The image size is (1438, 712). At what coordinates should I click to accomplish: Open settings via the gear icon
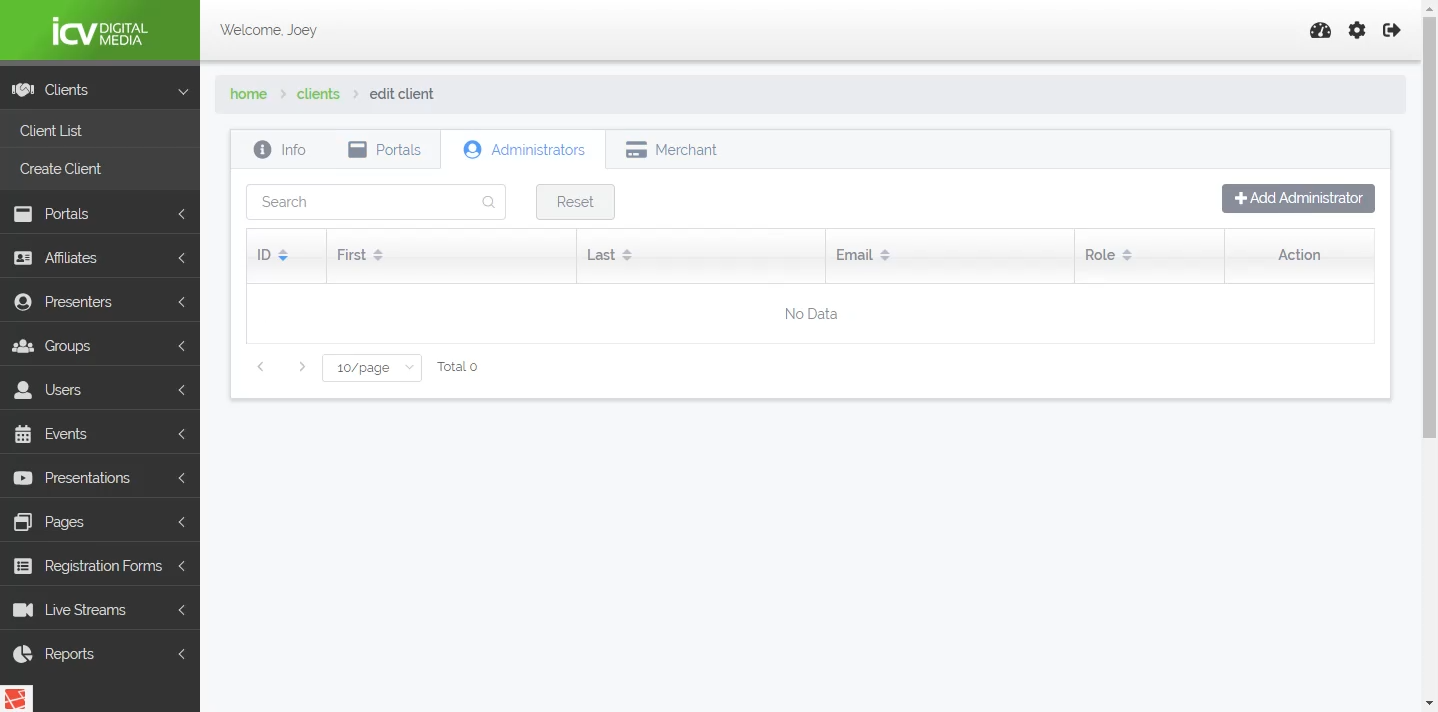tap(1357, 30)
